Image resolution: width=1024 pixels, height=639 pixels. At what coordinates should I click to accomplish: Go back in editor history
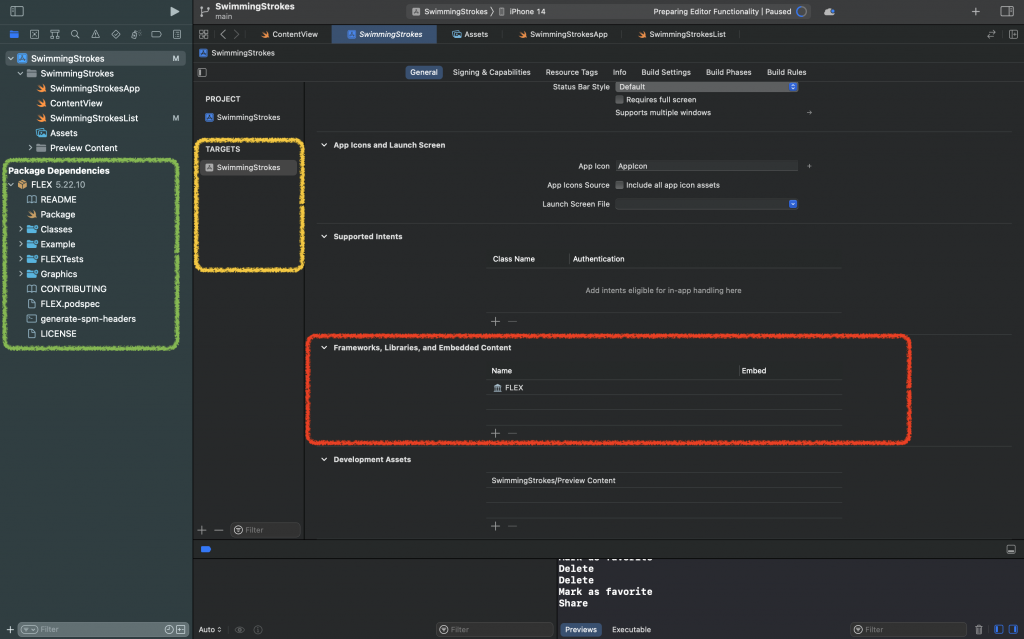click(223, 34)
